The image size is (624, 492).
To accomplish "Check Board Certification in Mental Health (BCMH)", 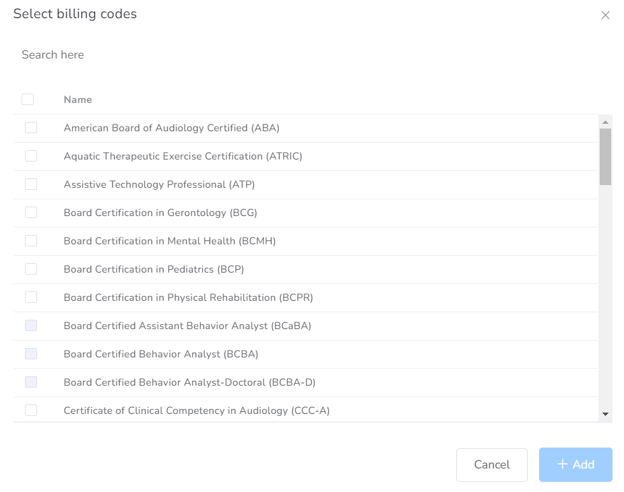I will pos(31,241).
